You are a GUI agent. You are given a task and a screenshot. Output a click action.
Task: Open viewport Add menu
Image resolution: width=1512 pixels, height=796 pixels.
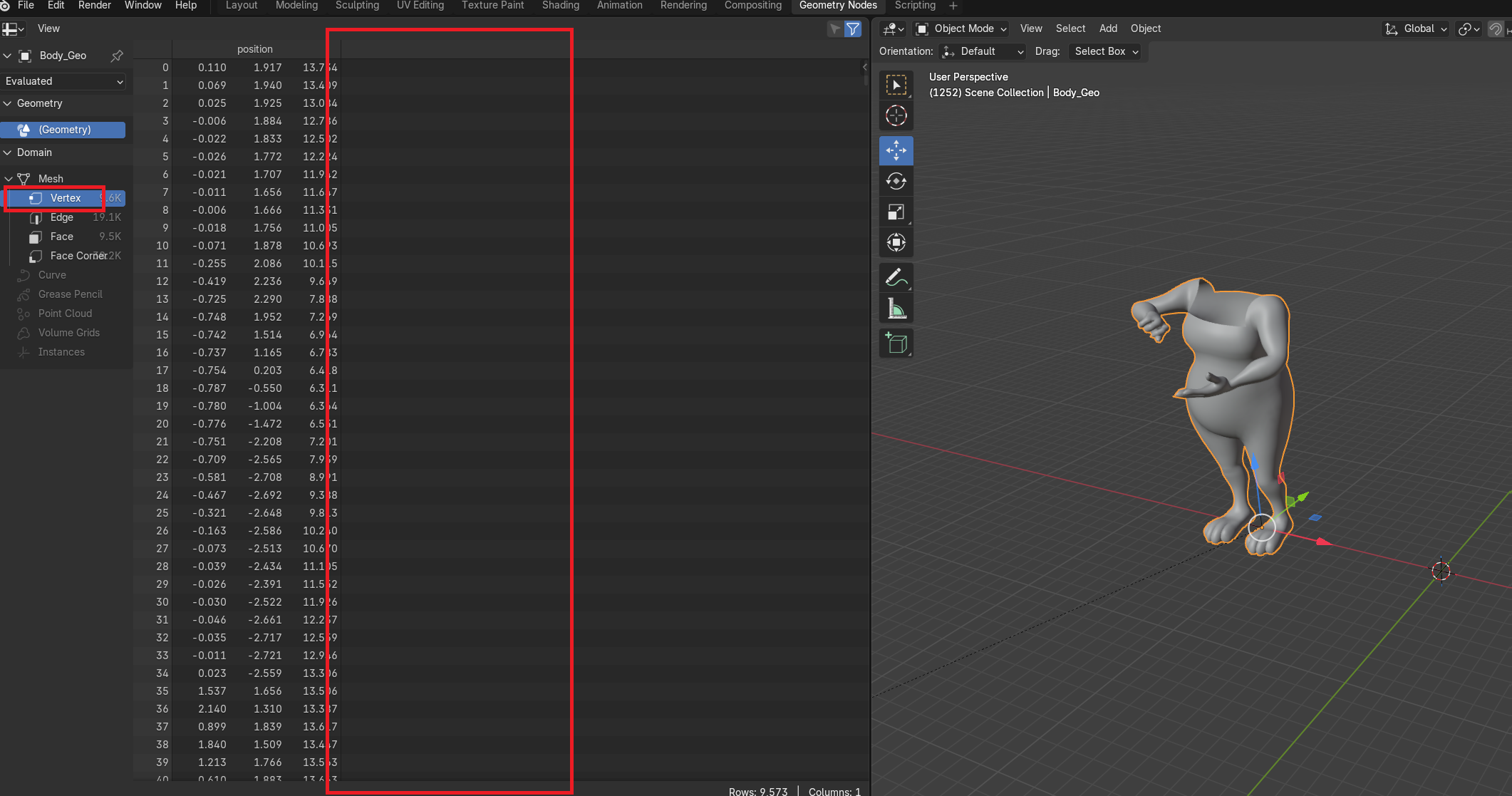click(x=1108, y=29)
